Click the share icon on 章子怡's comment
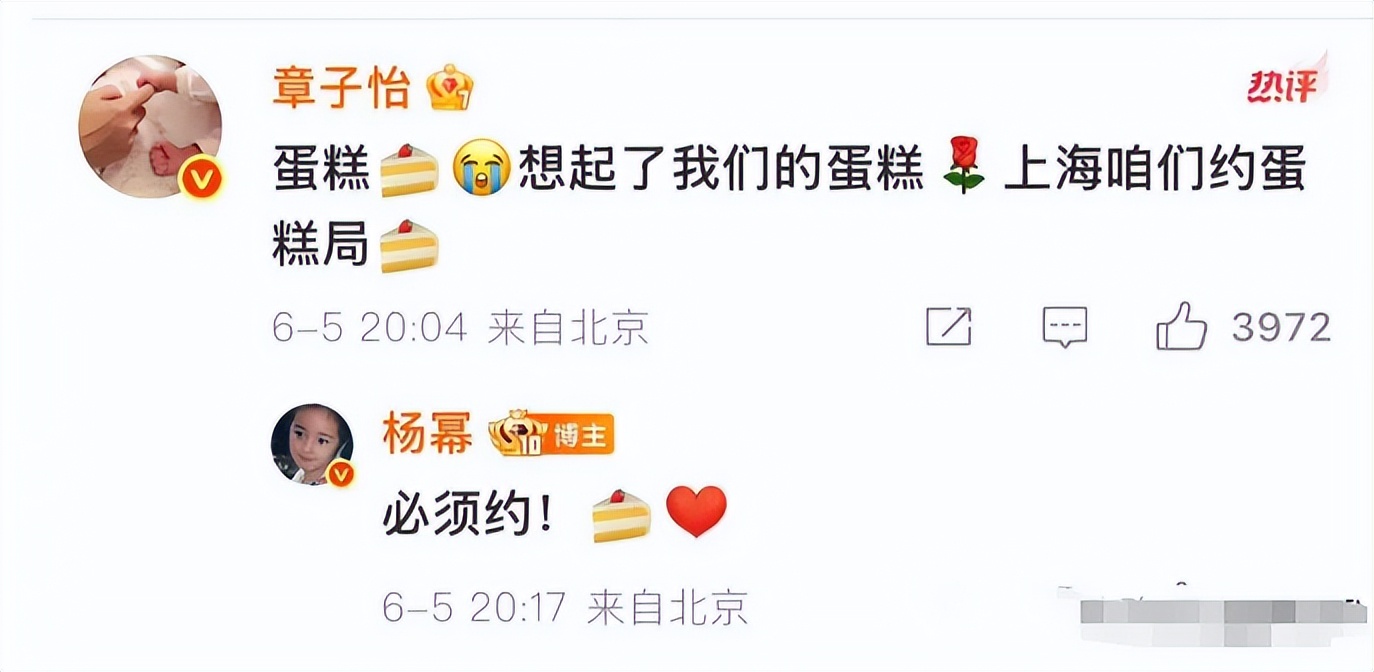The height and width of the screenshot is (672, 1374). point(949,327)
